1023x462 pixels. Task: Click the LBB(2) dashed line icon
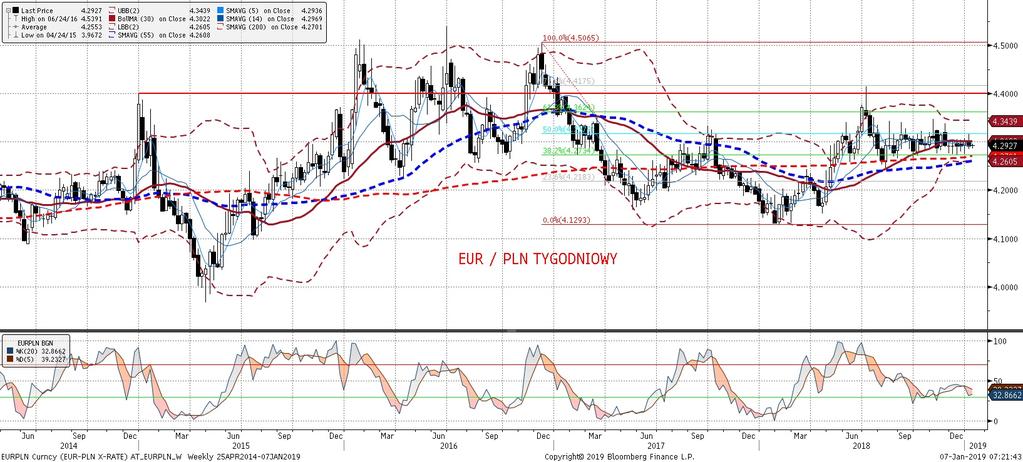coord(112,27)
